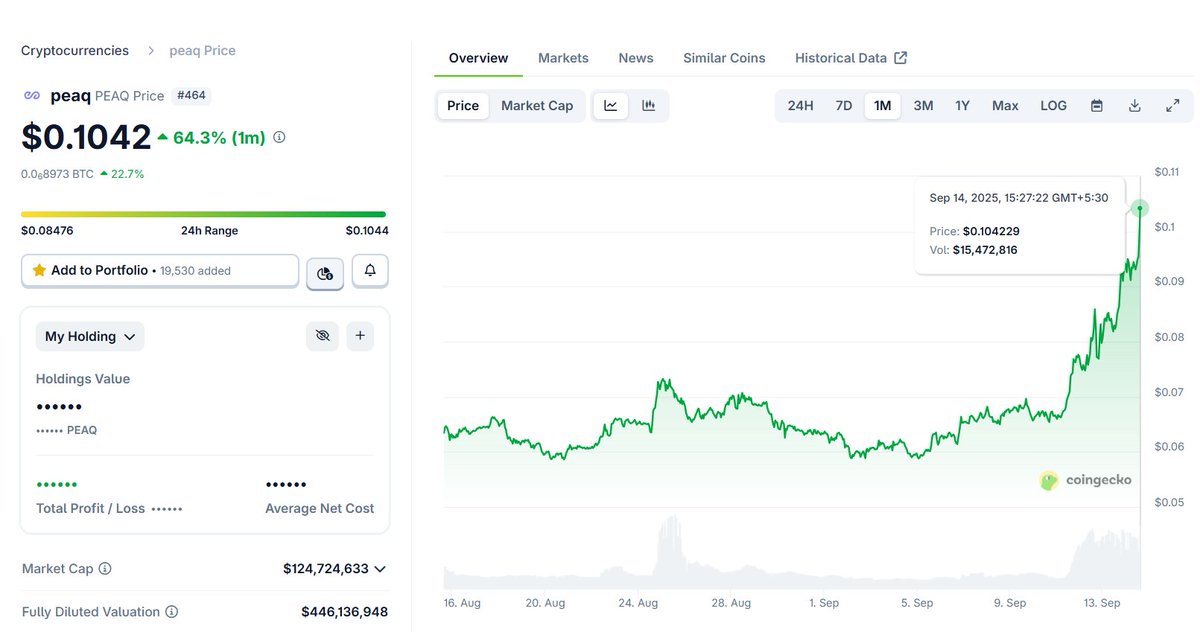Click the info icon beside Market Cap
The width and height of the screenshot is (1200, 632).
pos(105,568)
